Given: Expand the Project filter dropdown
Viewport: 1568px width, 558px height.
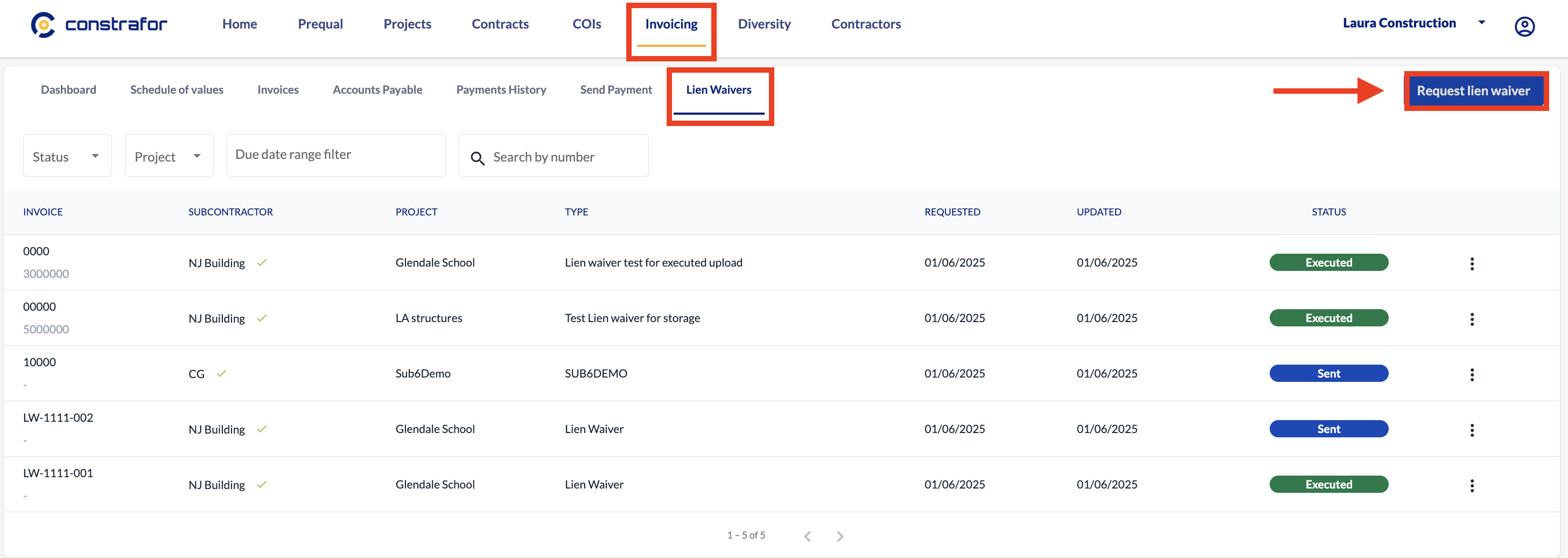Looking at the screenshot, I should [169, 155].
